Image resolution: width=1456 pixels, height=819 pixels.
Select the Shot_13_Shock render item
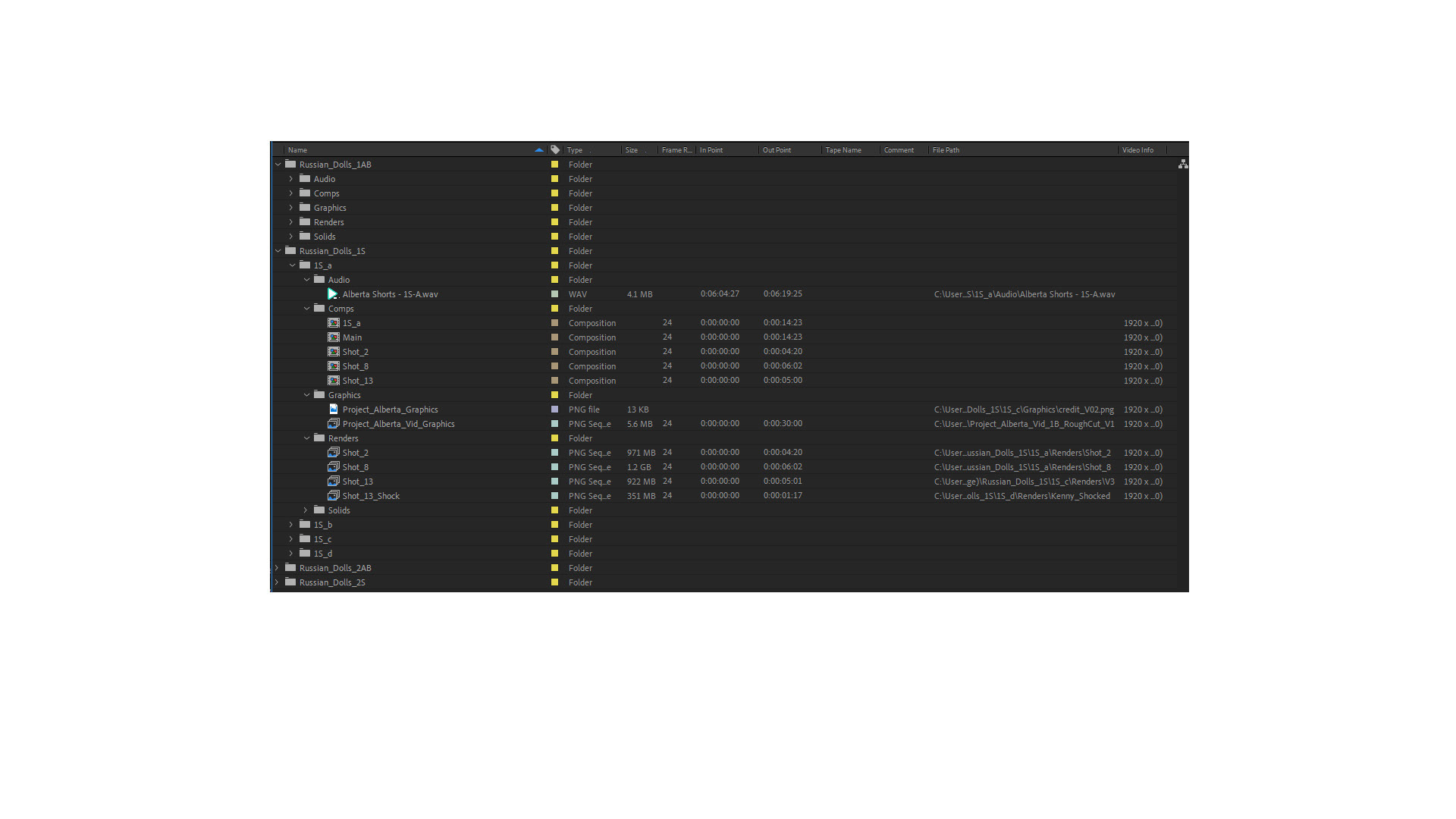[371, 496]
